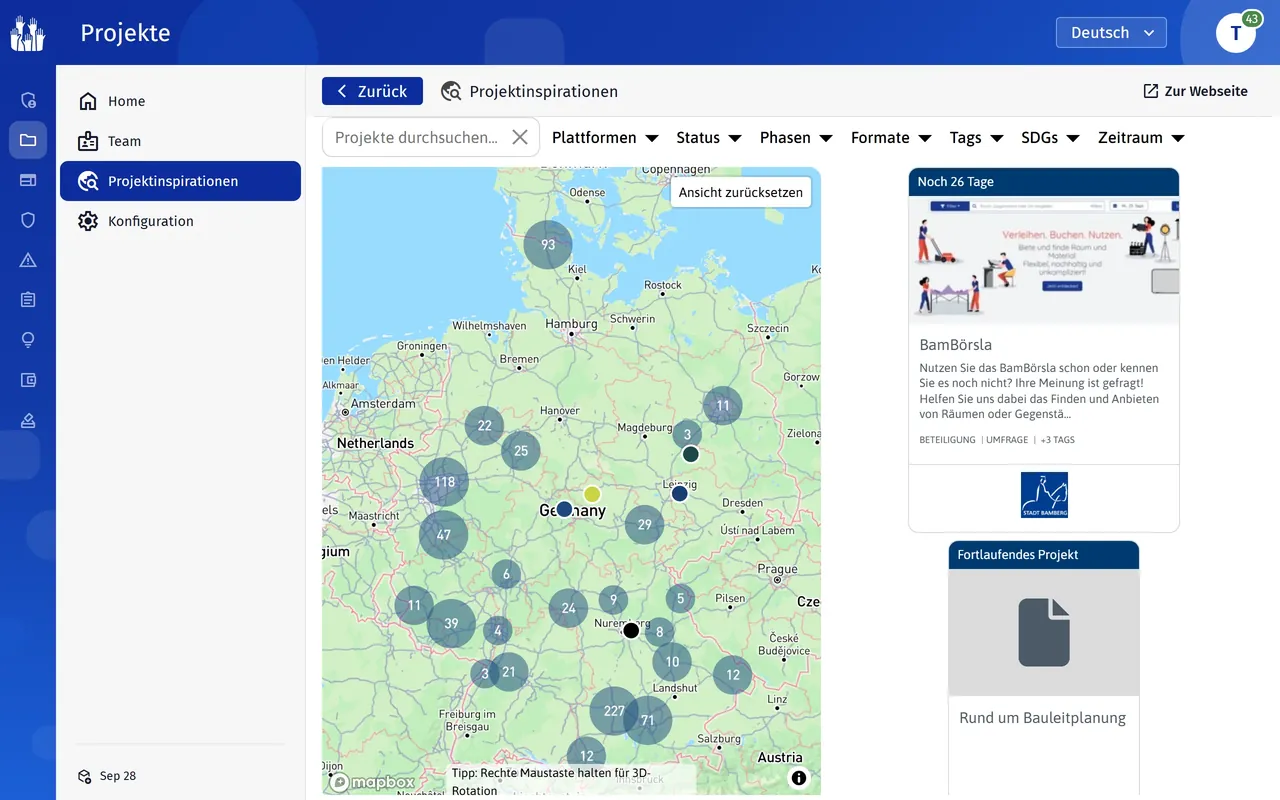The height and width of the screenshot is (800, 1280).
Task: Open the clipboard icon in the left rail
Action: (28, 300)
